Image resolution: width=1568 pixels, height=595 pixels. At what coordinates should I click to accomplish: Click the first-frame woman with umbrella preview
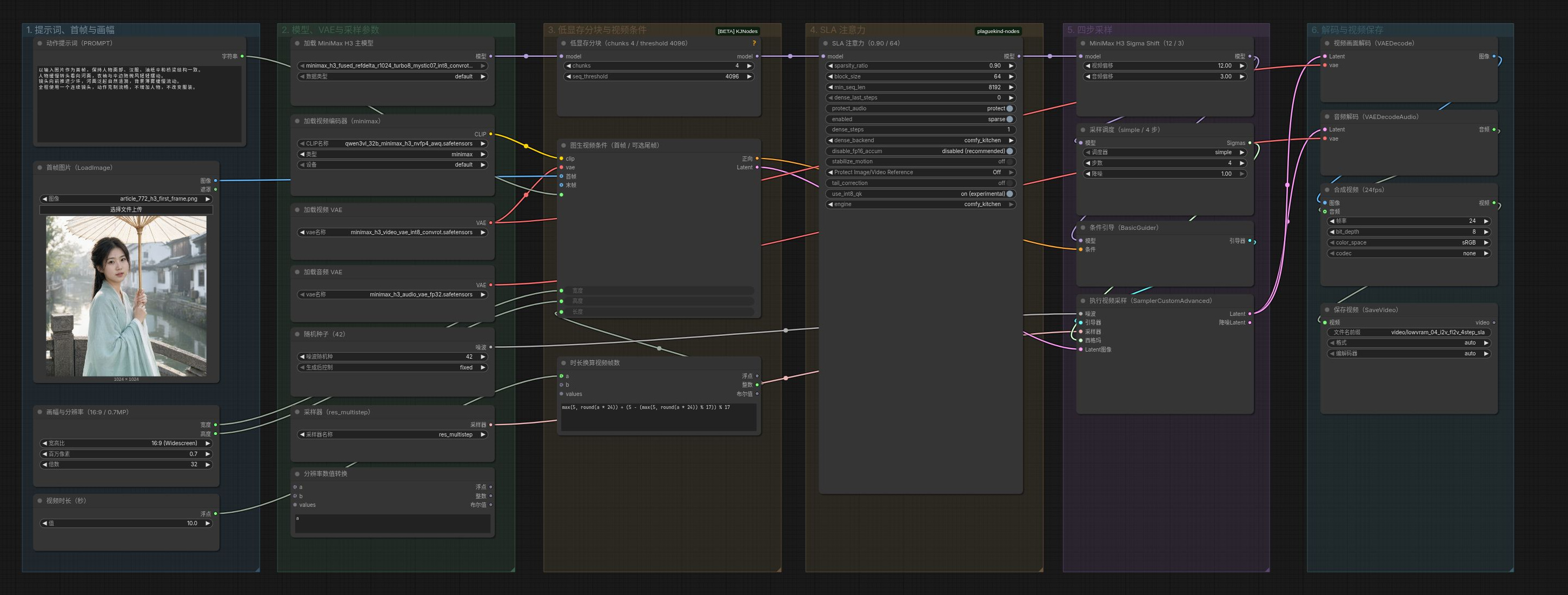[x=126, y=296]
